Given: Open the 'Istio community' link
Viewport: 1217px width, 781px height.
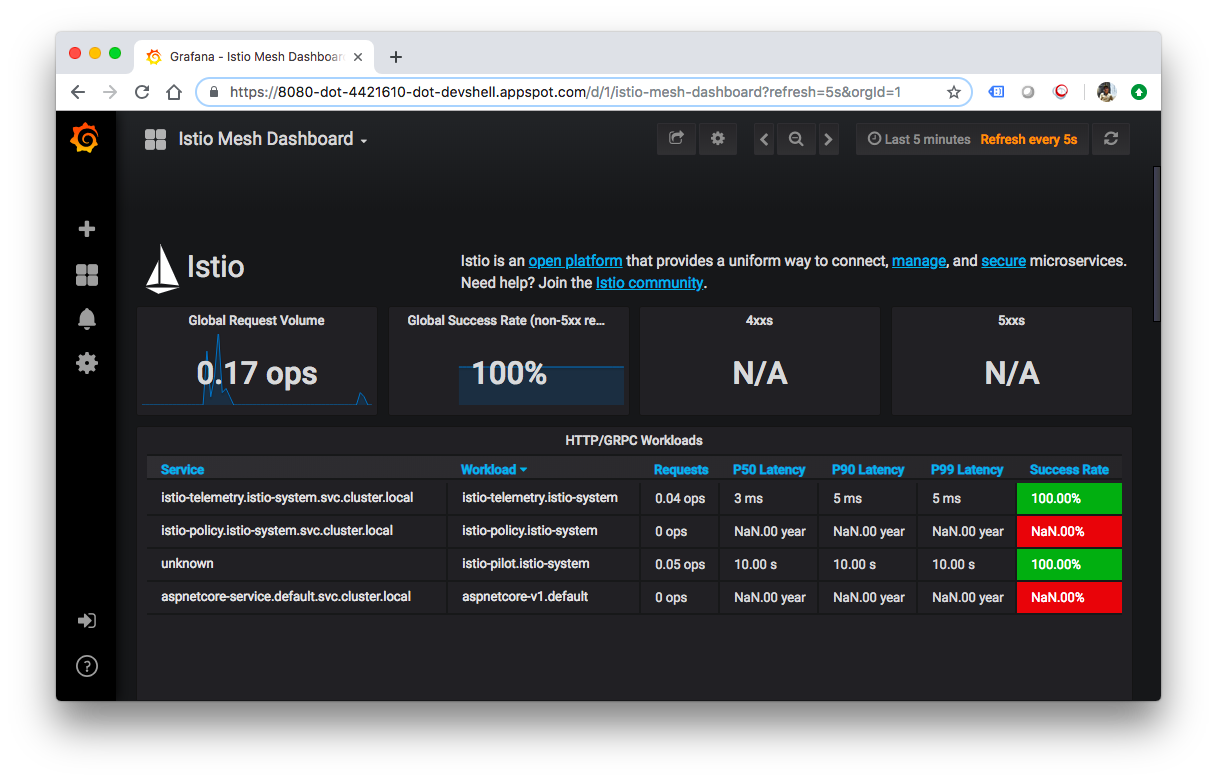Looking at the screenshot, I should pos(649,283).
